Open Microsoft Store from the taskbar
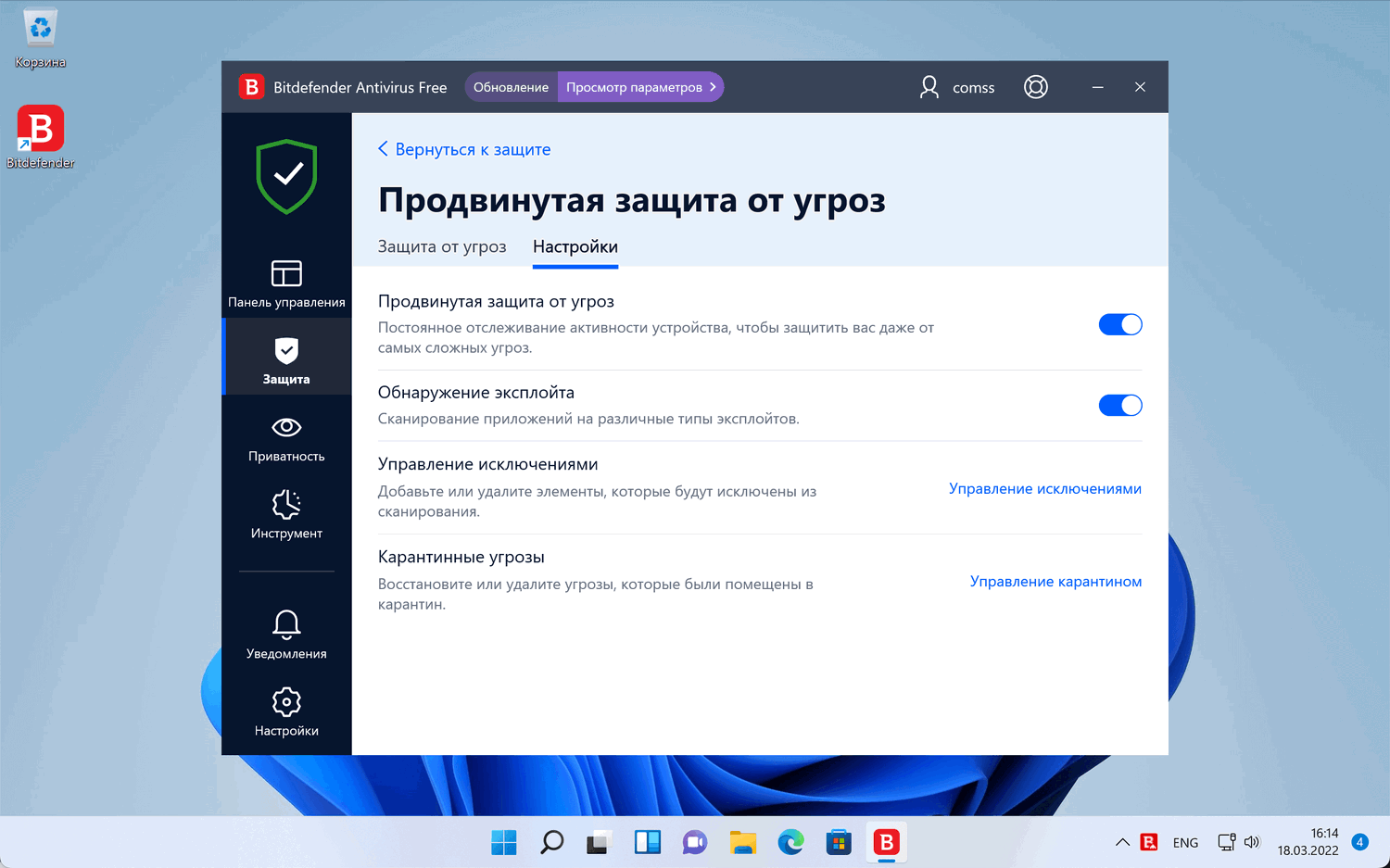Viewport: 1390px width, 868px height. click(x=839, y=842)
